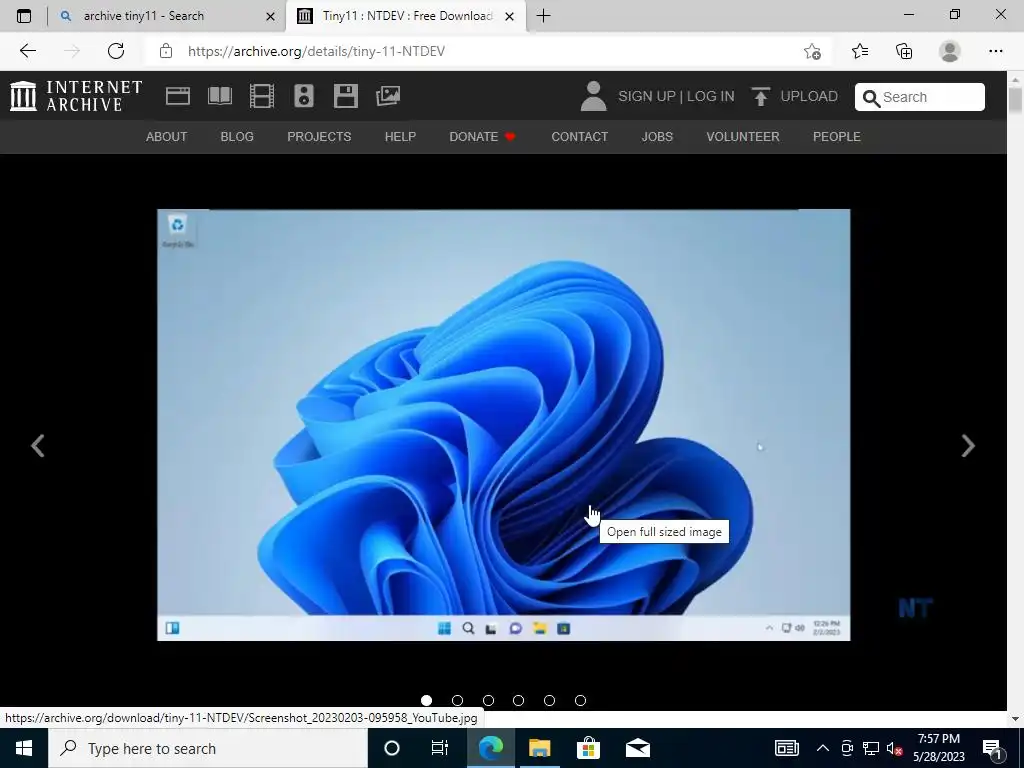Close the Tiny11 NTDEV tab

[x=509, y=16]
